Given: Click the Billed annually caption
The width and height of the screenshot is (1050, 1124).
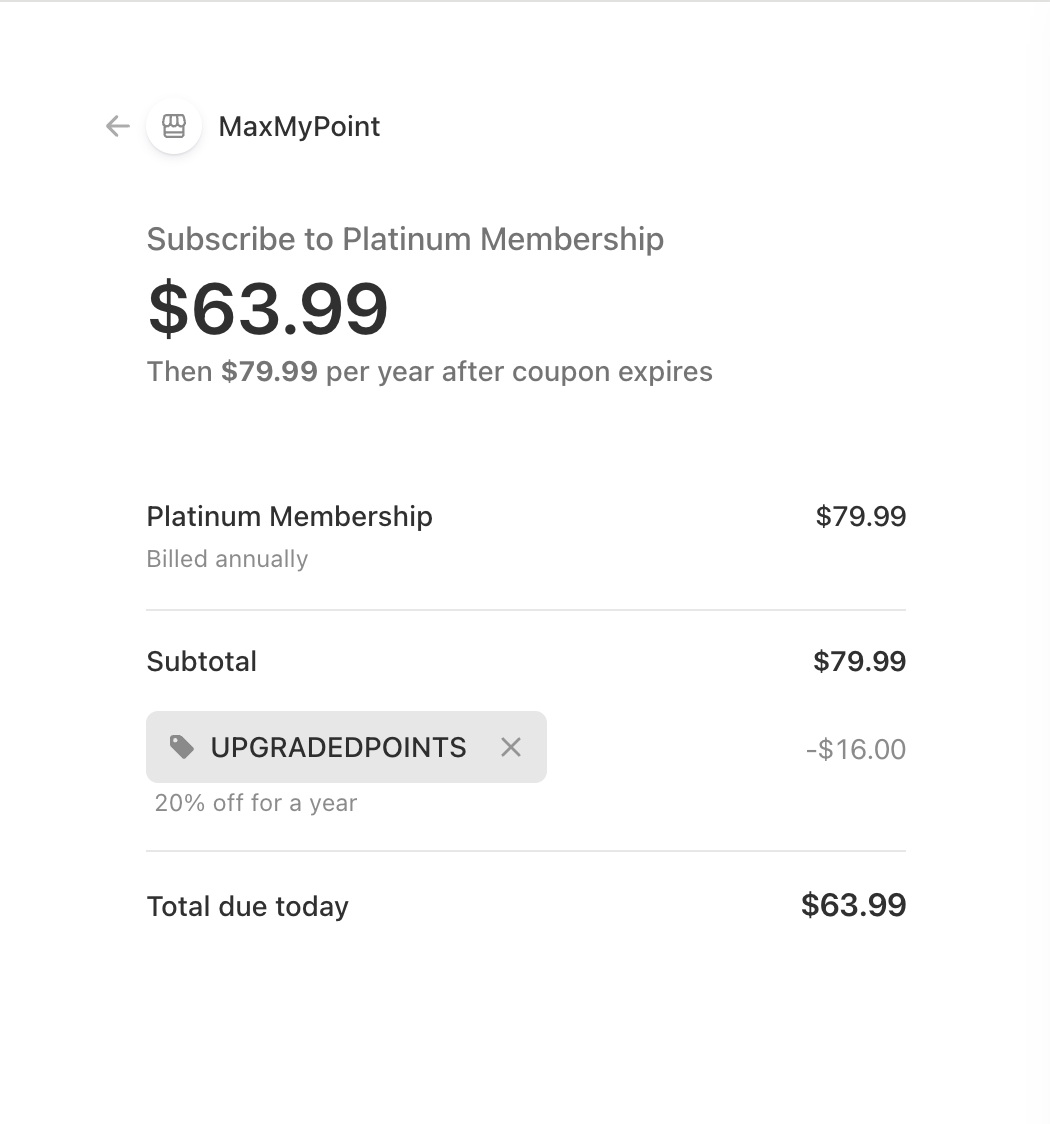Looking at the screenshot, I should click(x=227, y=559).
